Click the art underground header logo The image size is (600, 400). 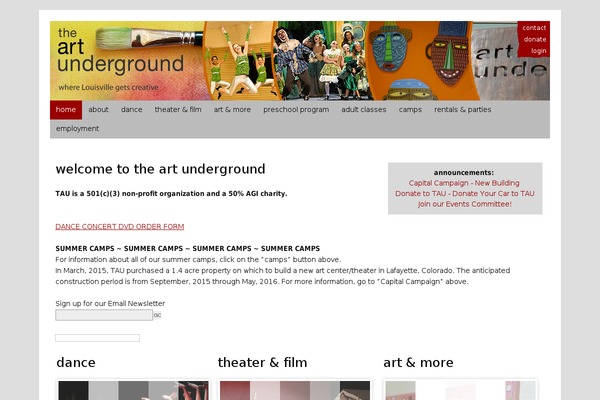point(121,52)
